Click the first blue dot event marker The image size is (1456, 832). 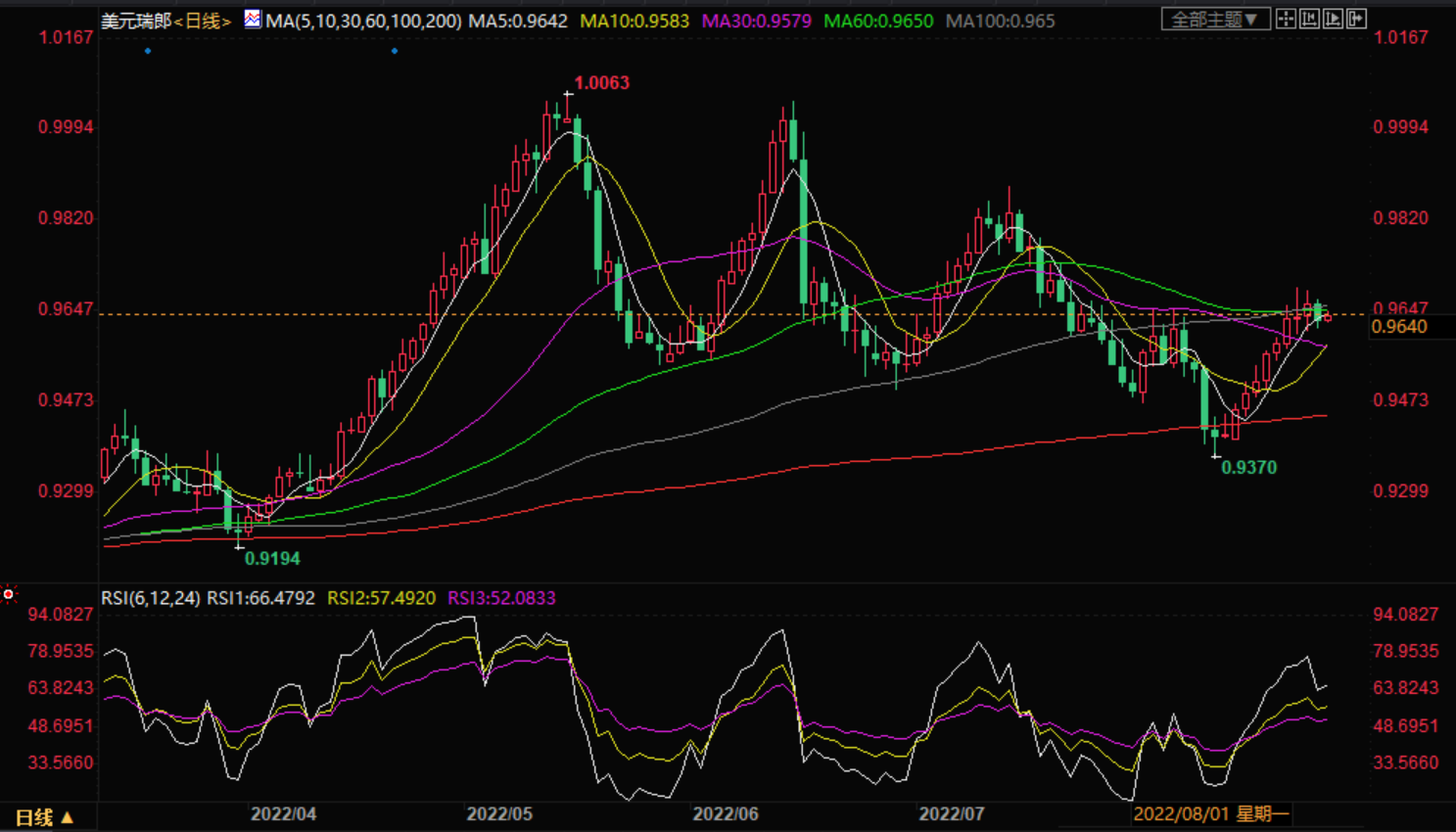pyautogui.click(x=148, y=51)
